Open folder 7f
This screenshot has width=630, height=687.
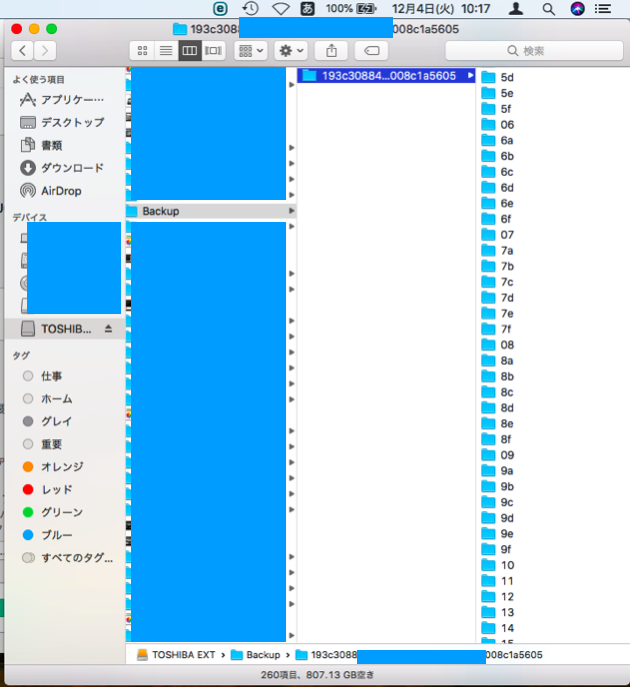point(496,329)
